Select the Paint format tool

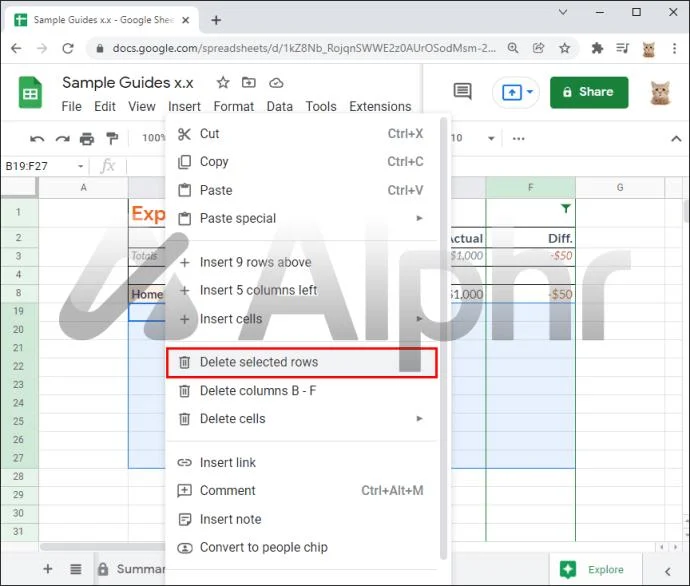[x=112, y=139]
